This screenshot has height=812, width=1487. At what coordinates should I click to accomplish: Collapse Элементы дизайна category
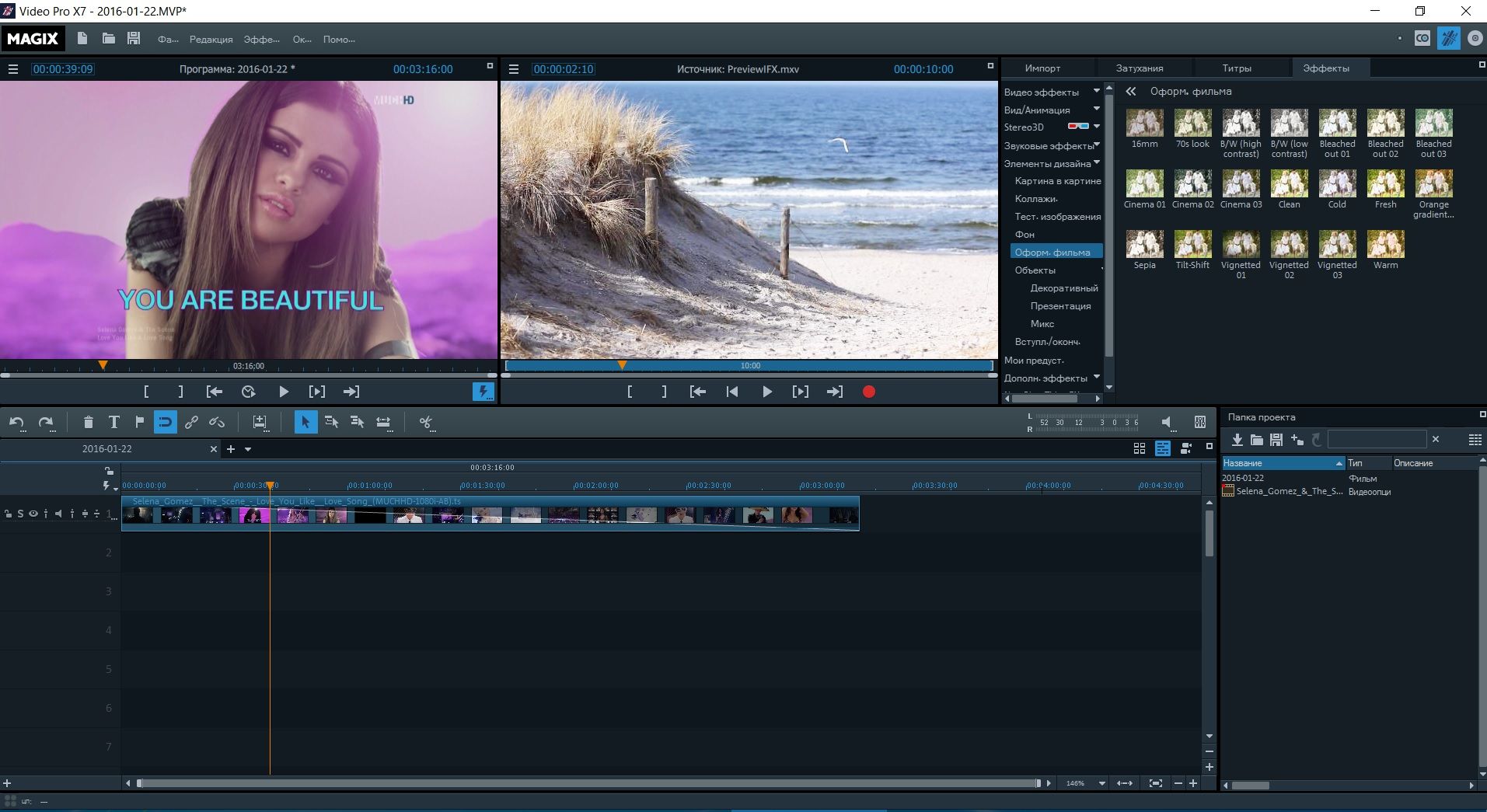coord(1097,162)
